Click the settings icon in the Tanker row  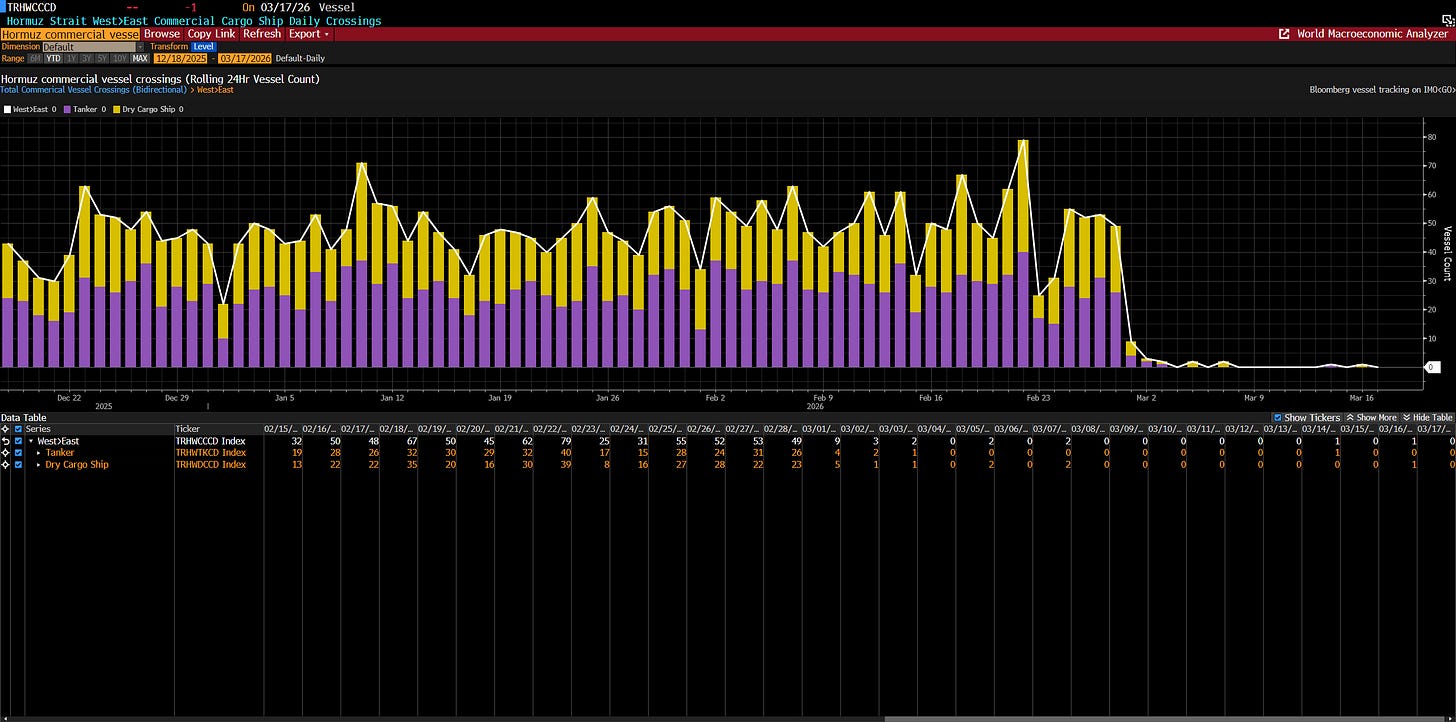click(6, 453)
